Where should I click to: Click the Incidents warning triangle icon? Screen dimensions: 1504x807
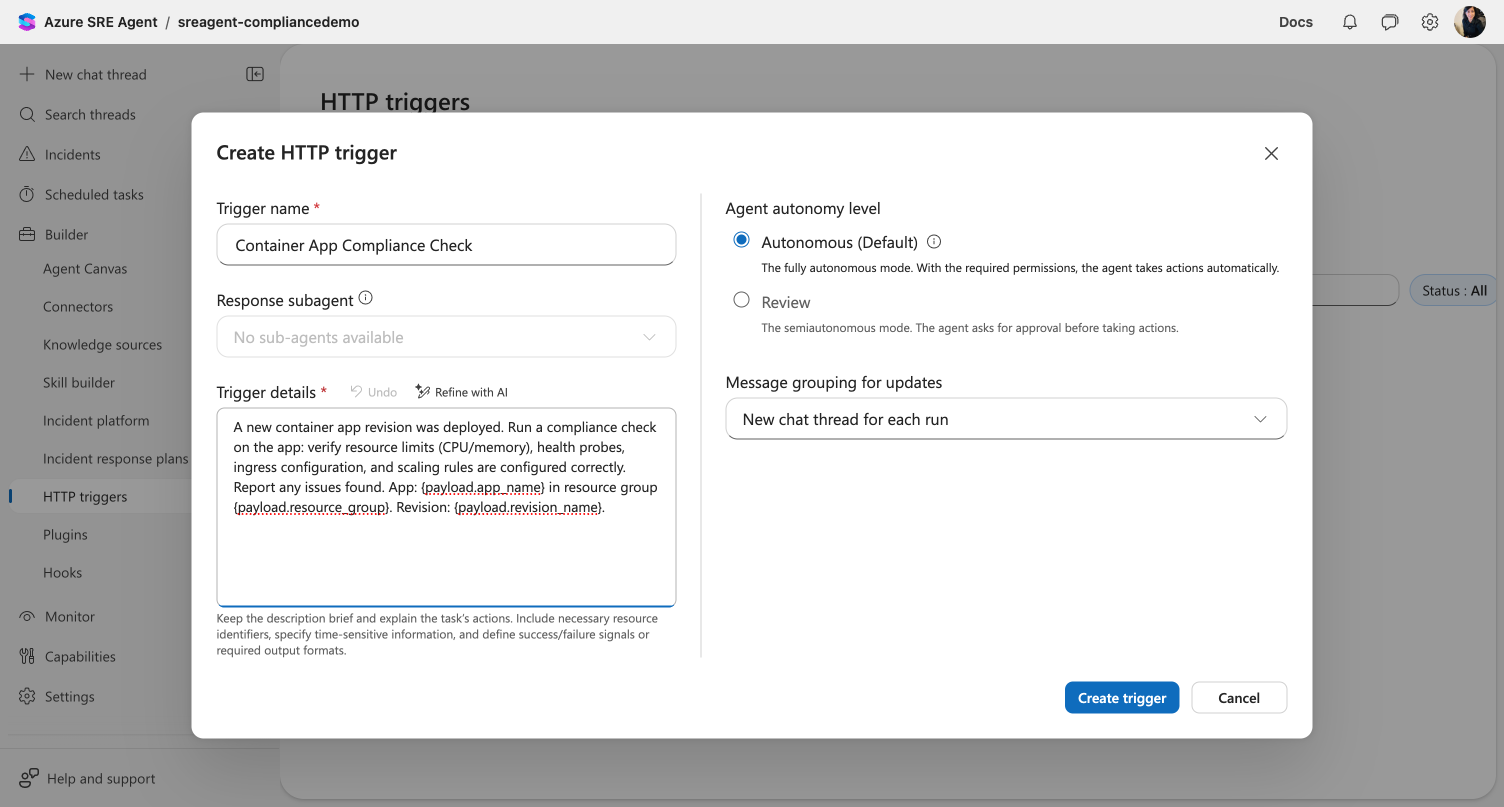tap(27, 154)
